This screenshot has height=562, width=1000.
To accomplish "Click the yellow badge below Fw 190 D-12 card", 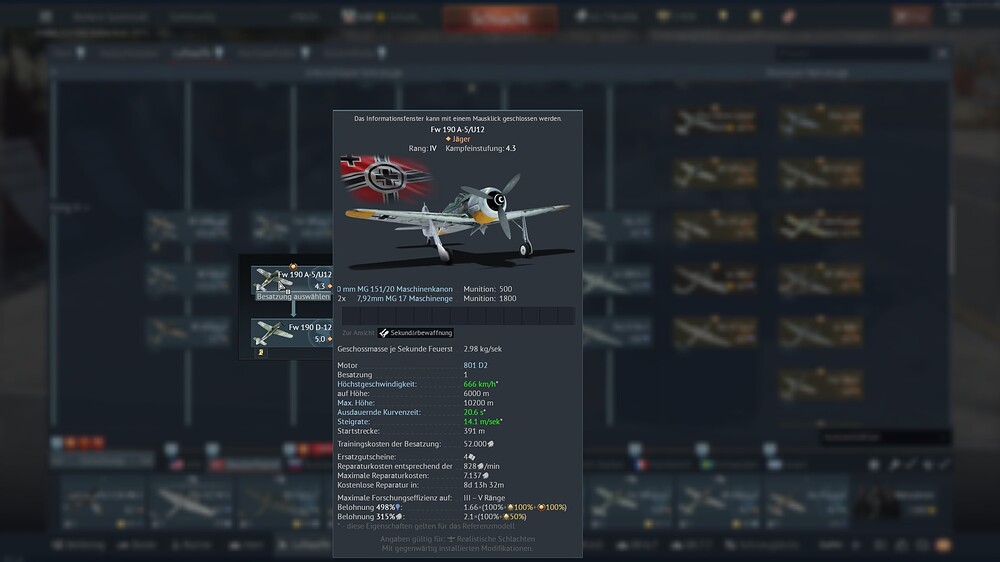I will 261,352.
